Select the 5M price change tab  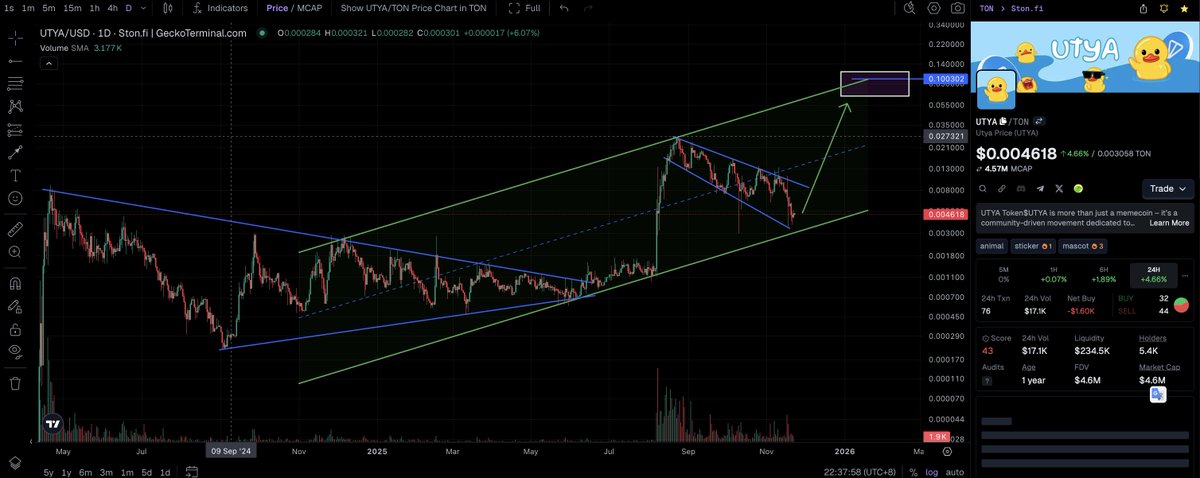coord(1003,274)
